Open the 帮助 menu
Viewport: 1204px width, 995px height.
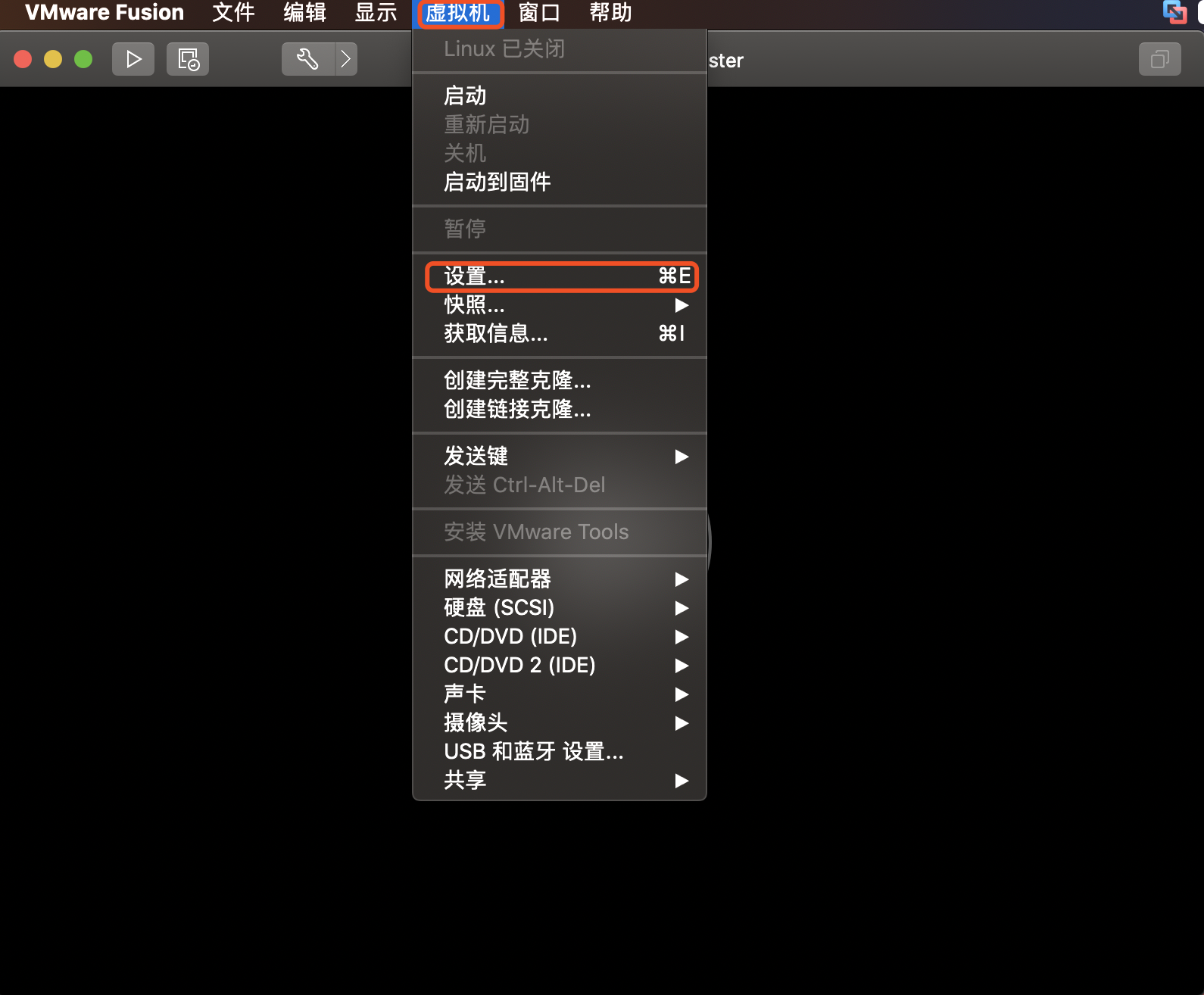pyautogui.click(x=610, y=13)
